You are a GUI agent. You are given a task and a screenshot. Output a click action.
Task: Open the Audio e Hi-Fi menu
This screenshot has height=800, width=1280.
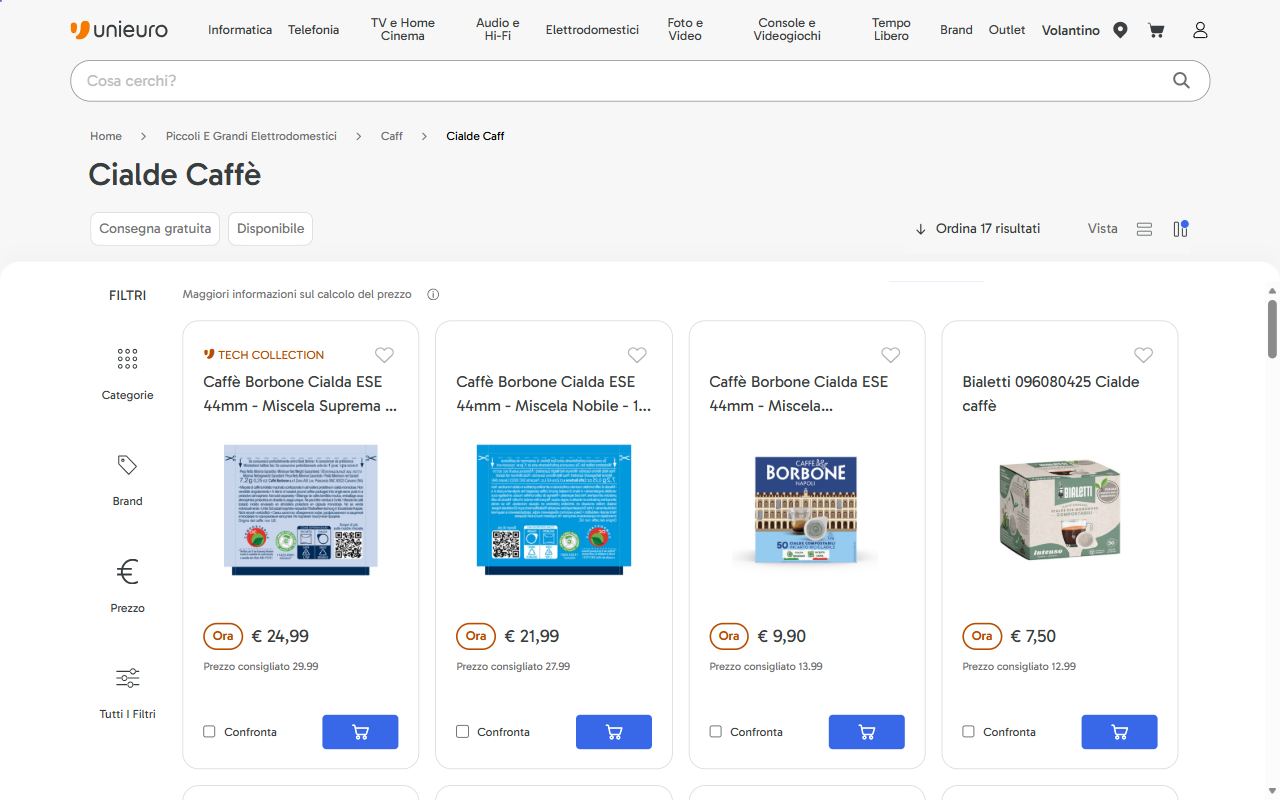[498, 30]
